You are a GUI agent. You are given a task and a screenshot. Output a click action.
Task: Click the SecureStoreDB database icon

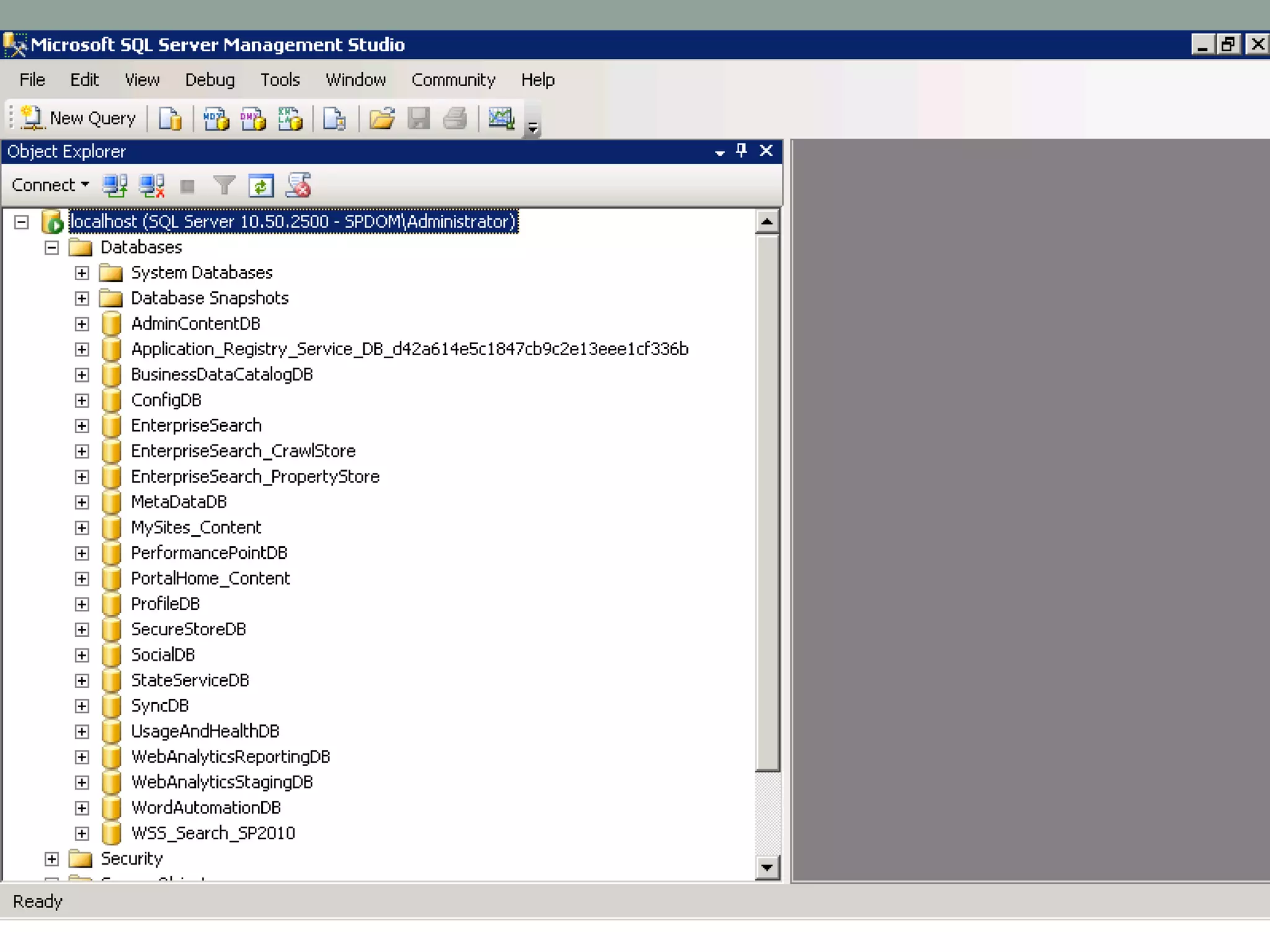(x=111, y=630)
